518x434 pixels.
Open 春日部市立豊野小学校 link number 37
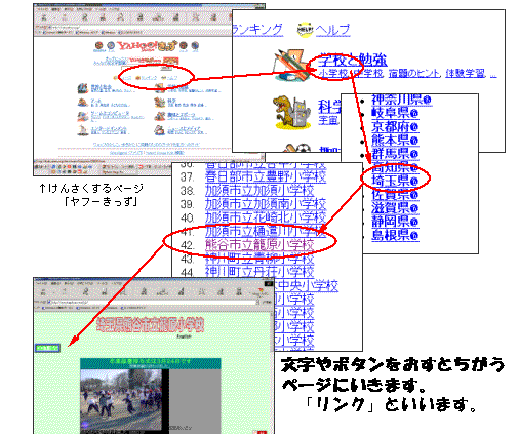(x=265, y=177)
